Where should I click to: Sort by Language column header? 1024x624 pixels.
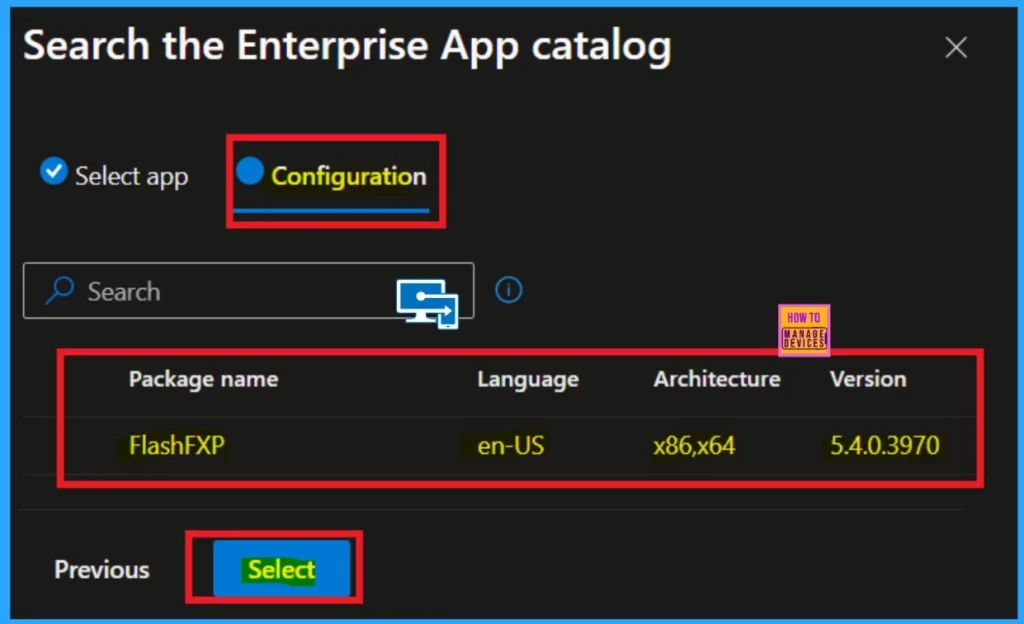[x=528, y=379]
